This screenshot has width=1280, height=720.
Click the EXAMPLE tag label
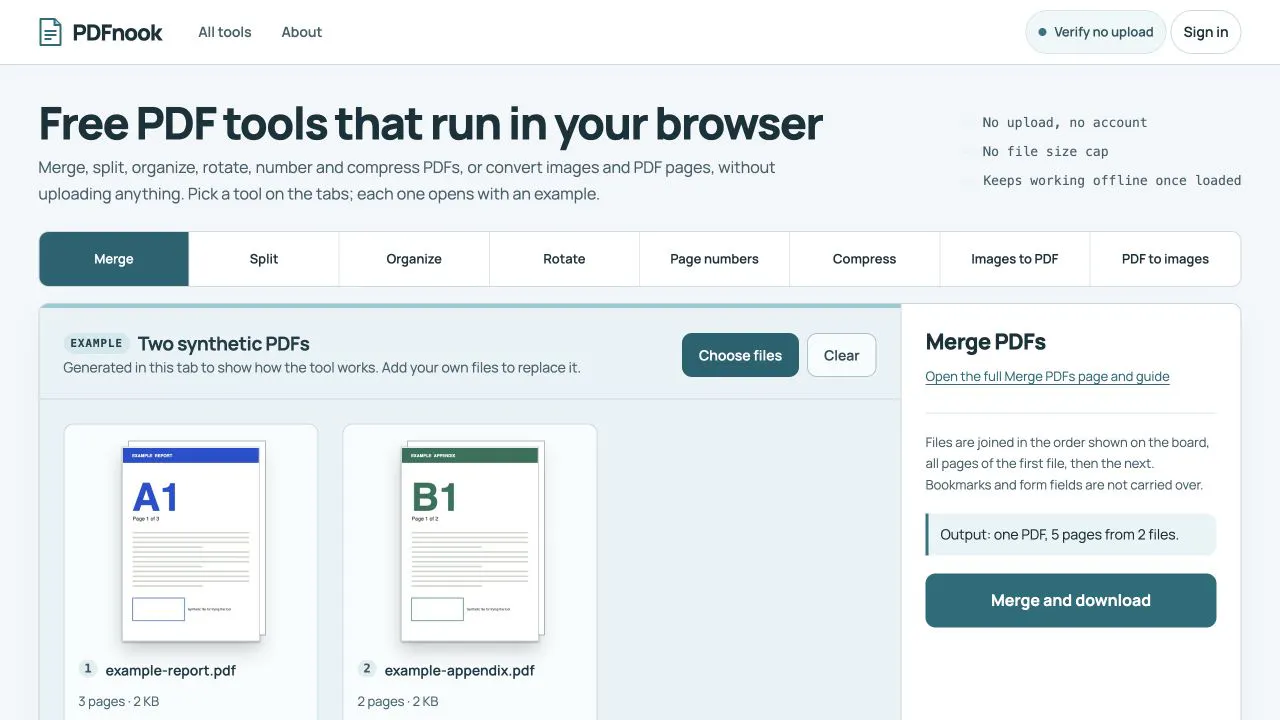[x=96, y=343]
